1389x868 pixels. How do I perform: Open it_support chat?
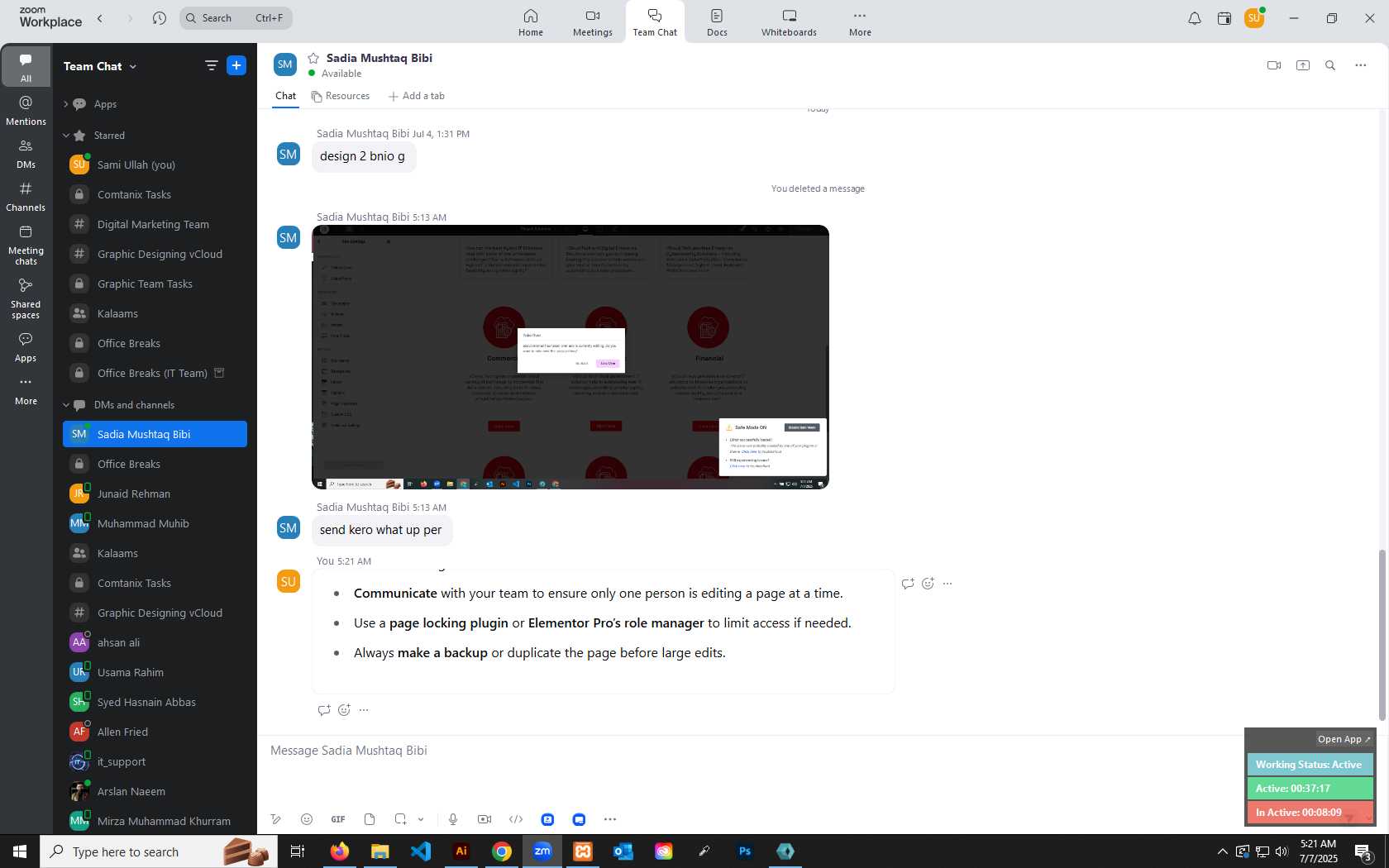[155, 761]
